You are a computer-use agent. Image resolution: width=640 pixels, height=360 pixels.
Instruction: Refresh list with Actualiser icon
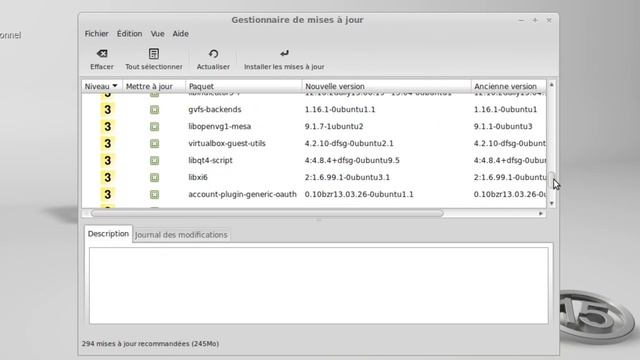pos(213,53)
